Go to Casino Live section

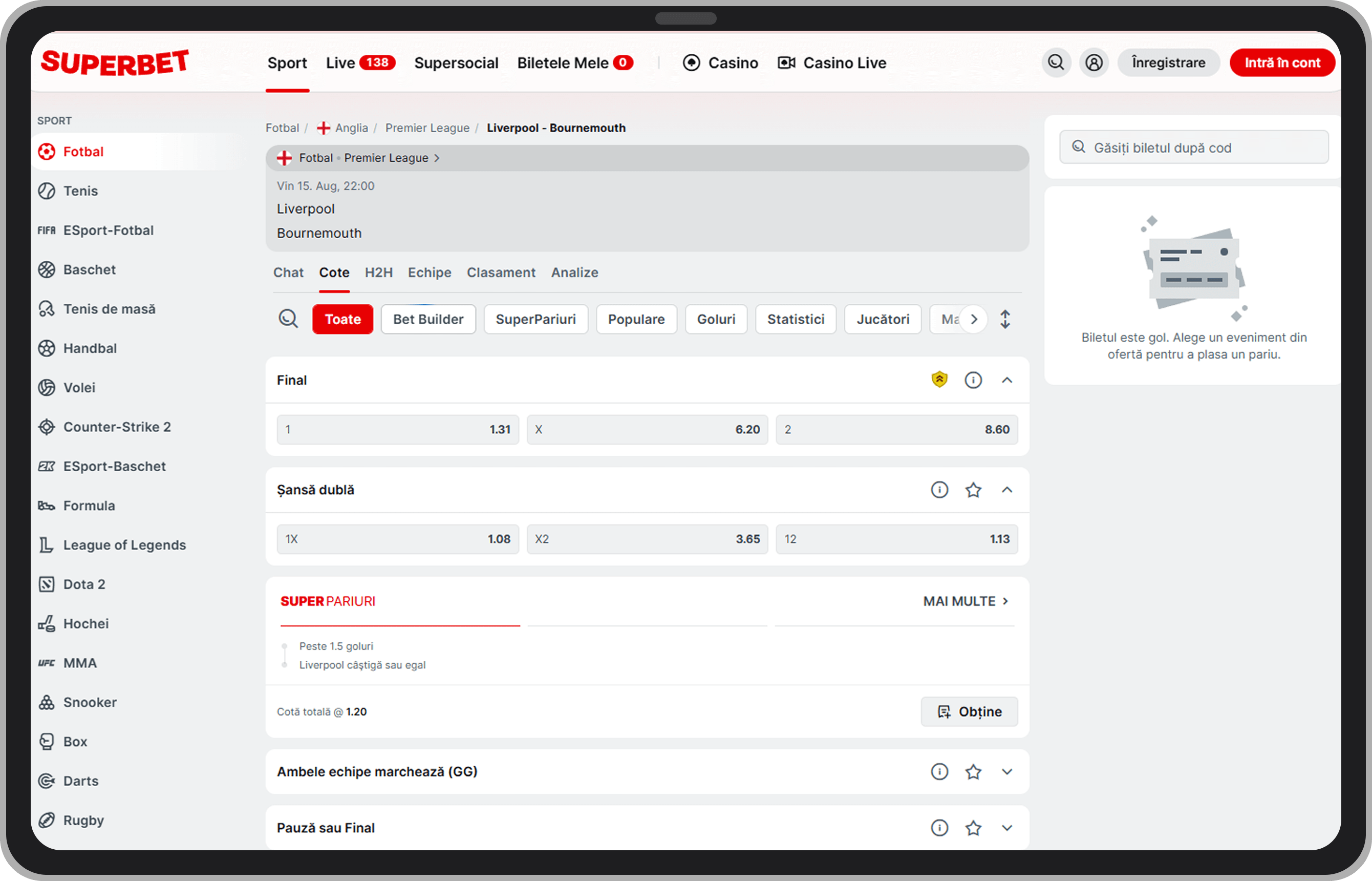click(x=832, y=62)
